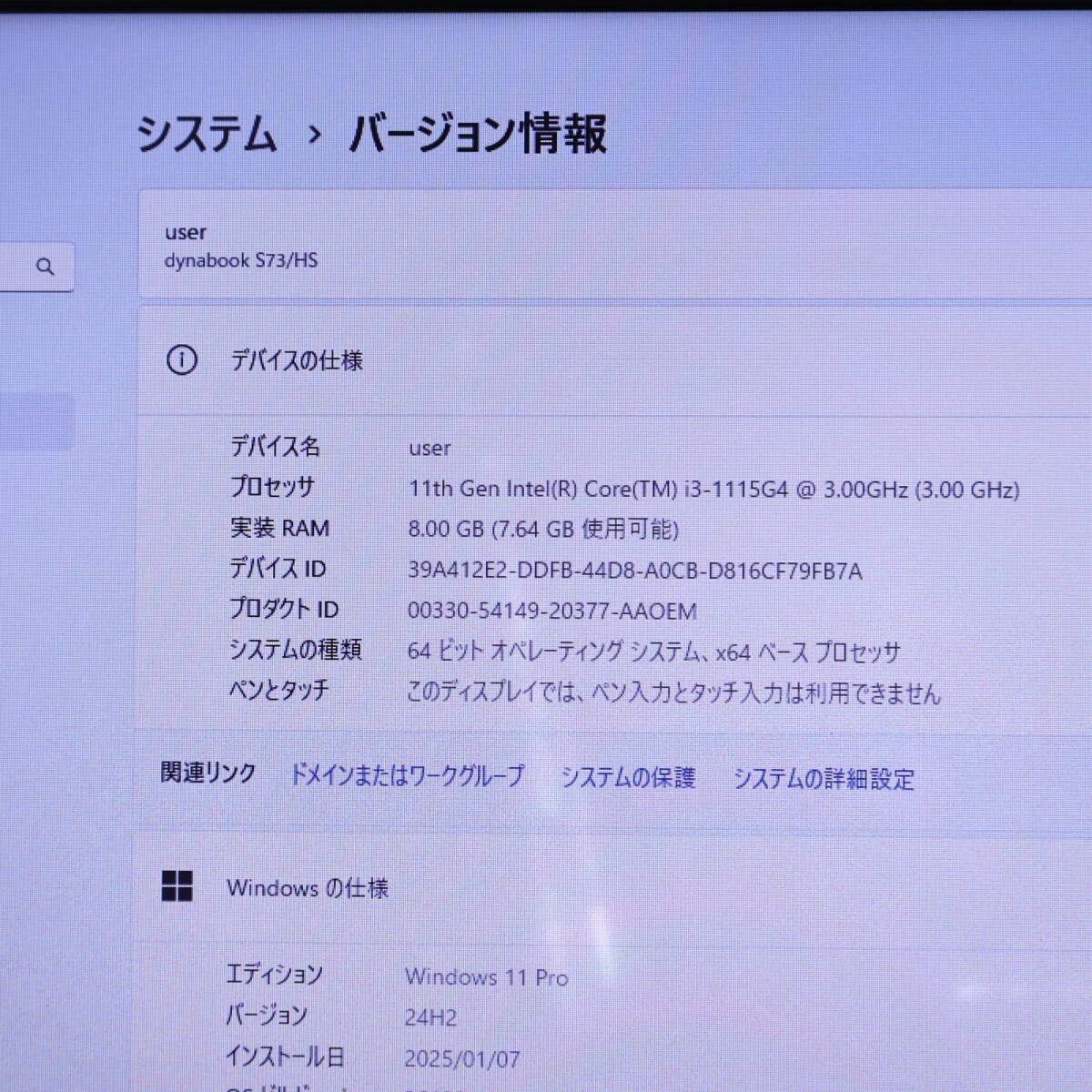Expand デバイスの仕様 section header
The height and width of the screenshot is (1092, 1092).
615,360
